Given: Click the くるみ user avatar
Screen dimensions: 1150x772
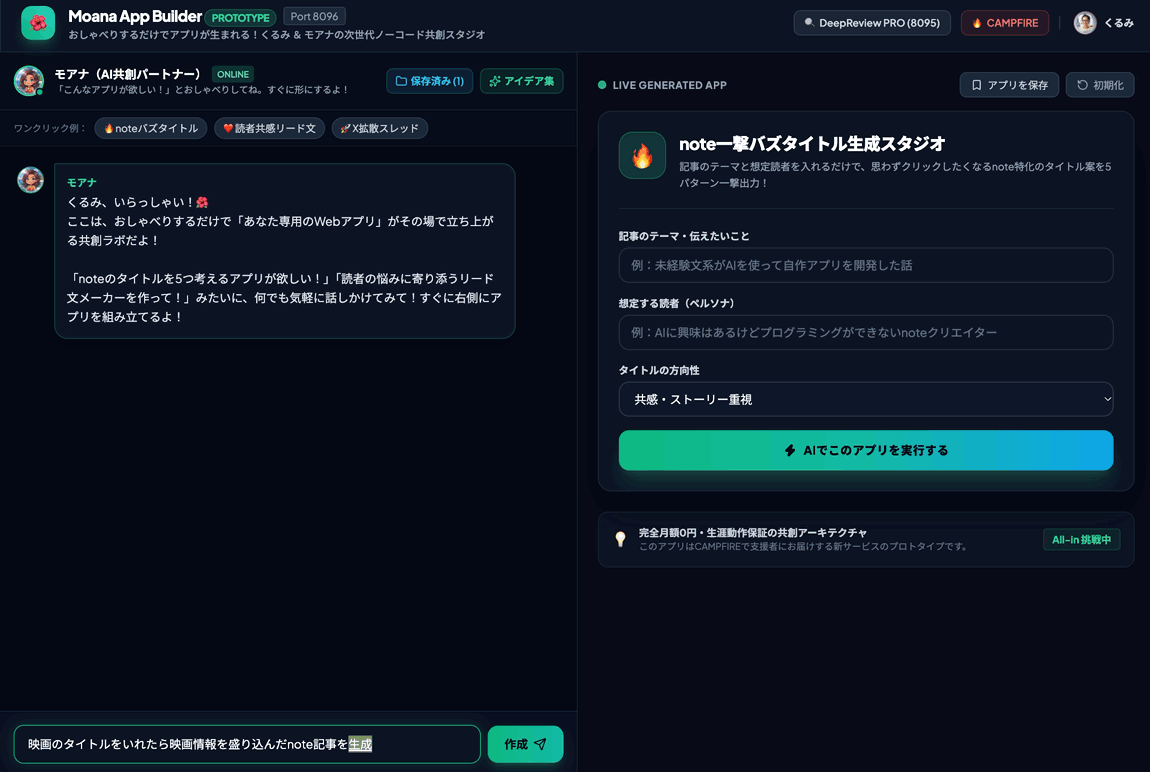Looking at the screenshot, I should click(1085, 23).
